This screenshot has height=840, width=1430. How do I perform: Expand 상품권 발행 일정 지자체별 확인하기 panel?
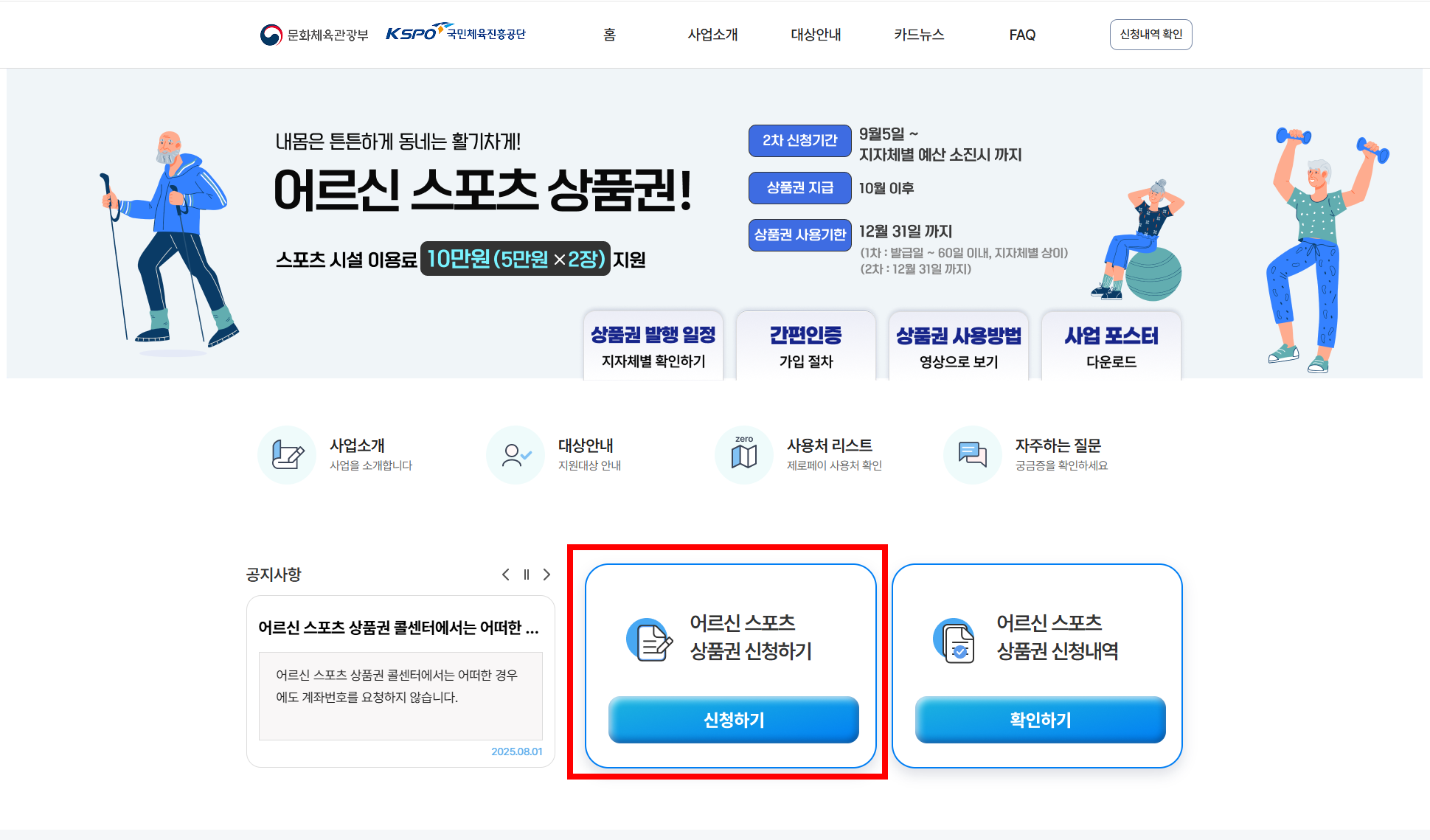click(x=653, y=345)
